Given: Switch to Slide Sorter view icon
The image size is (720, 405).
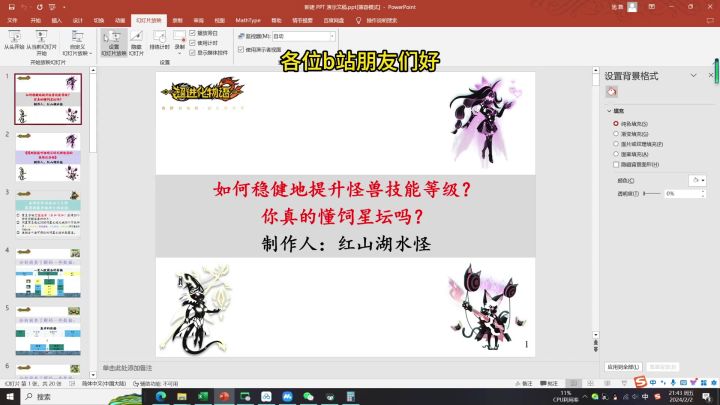Looking at the screenshot, I should [591, 383].
